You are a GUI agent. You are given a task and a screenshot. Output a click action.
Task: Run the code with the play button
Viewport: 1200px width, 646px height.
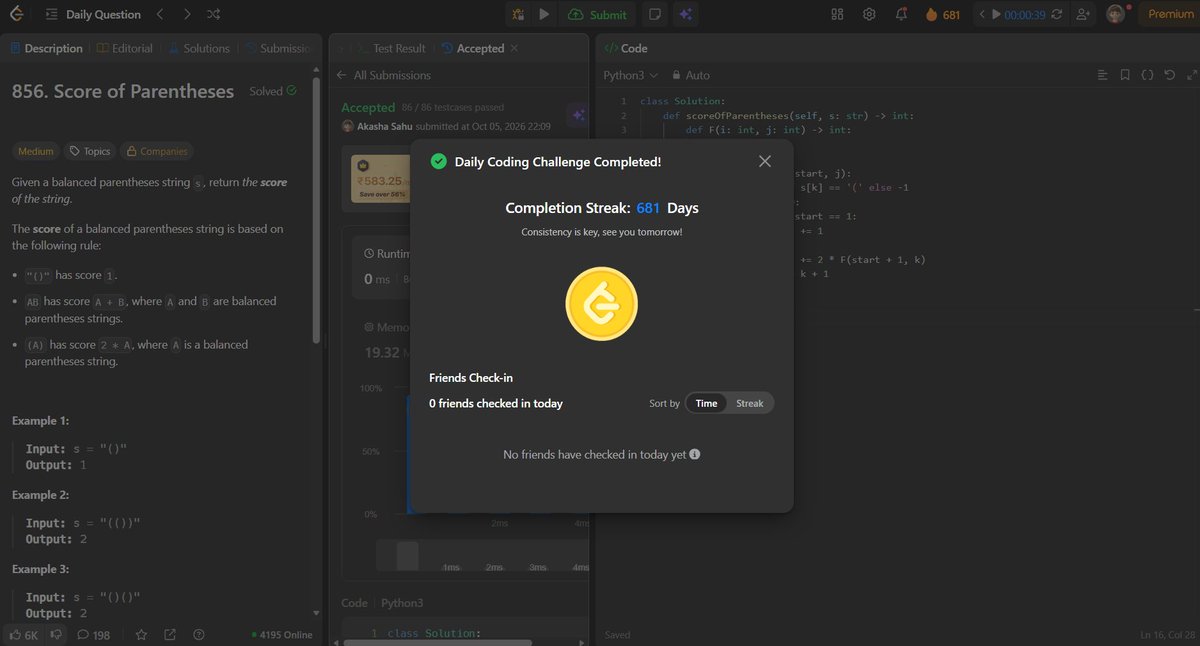(544, 15)
